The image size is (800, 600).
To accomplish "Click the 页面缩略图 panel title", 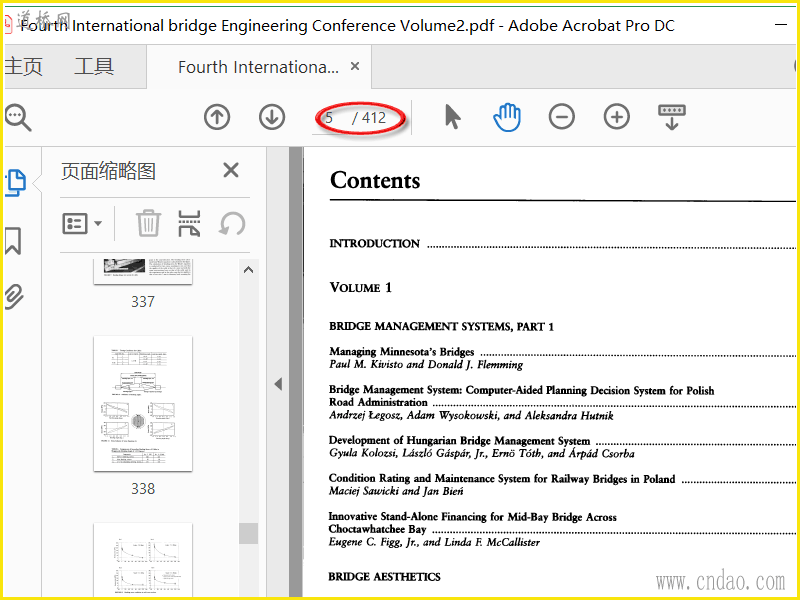I will (x=108, y=171).
